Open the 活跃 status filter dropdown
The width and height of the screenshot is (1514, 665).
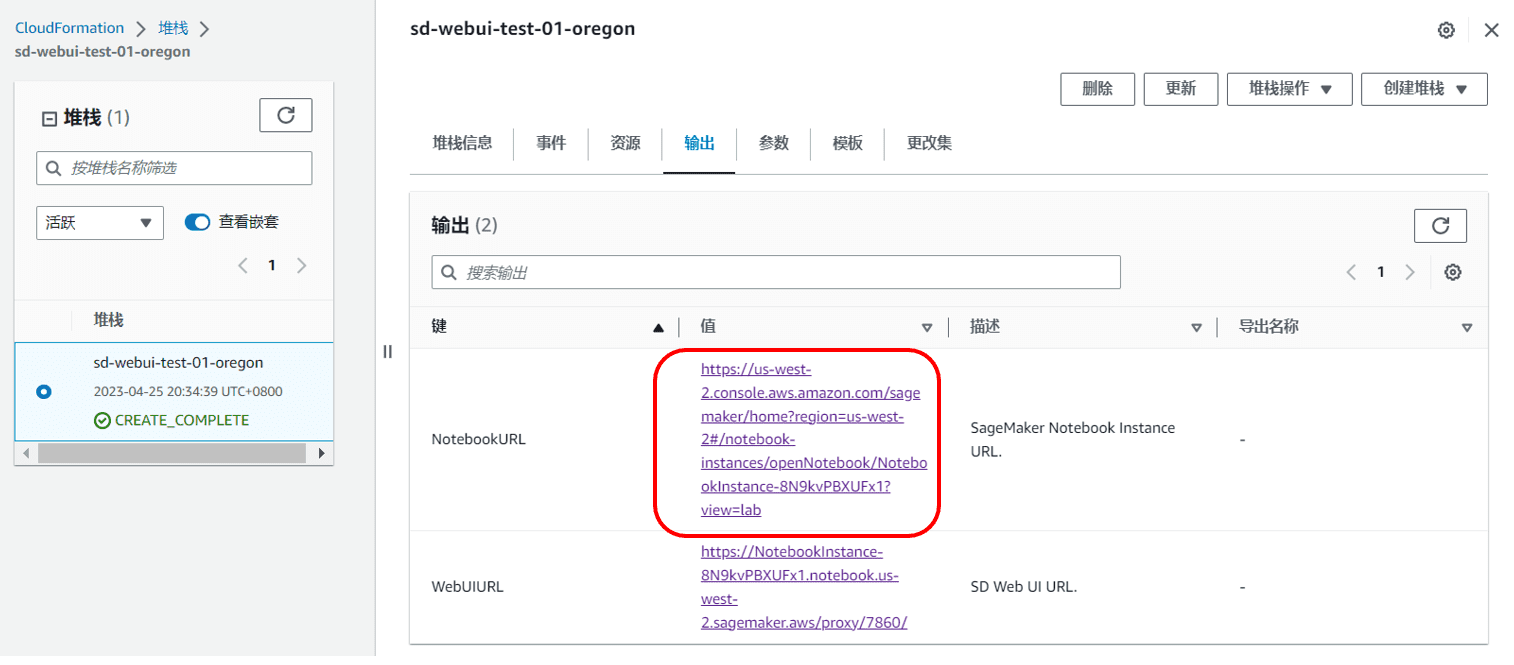[99, 222]
